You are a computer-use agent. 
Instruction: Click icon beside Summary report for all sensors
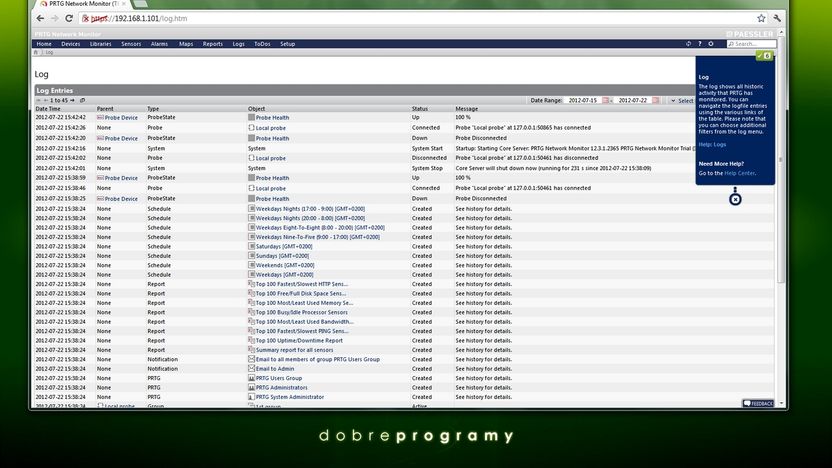pos(252,350)
